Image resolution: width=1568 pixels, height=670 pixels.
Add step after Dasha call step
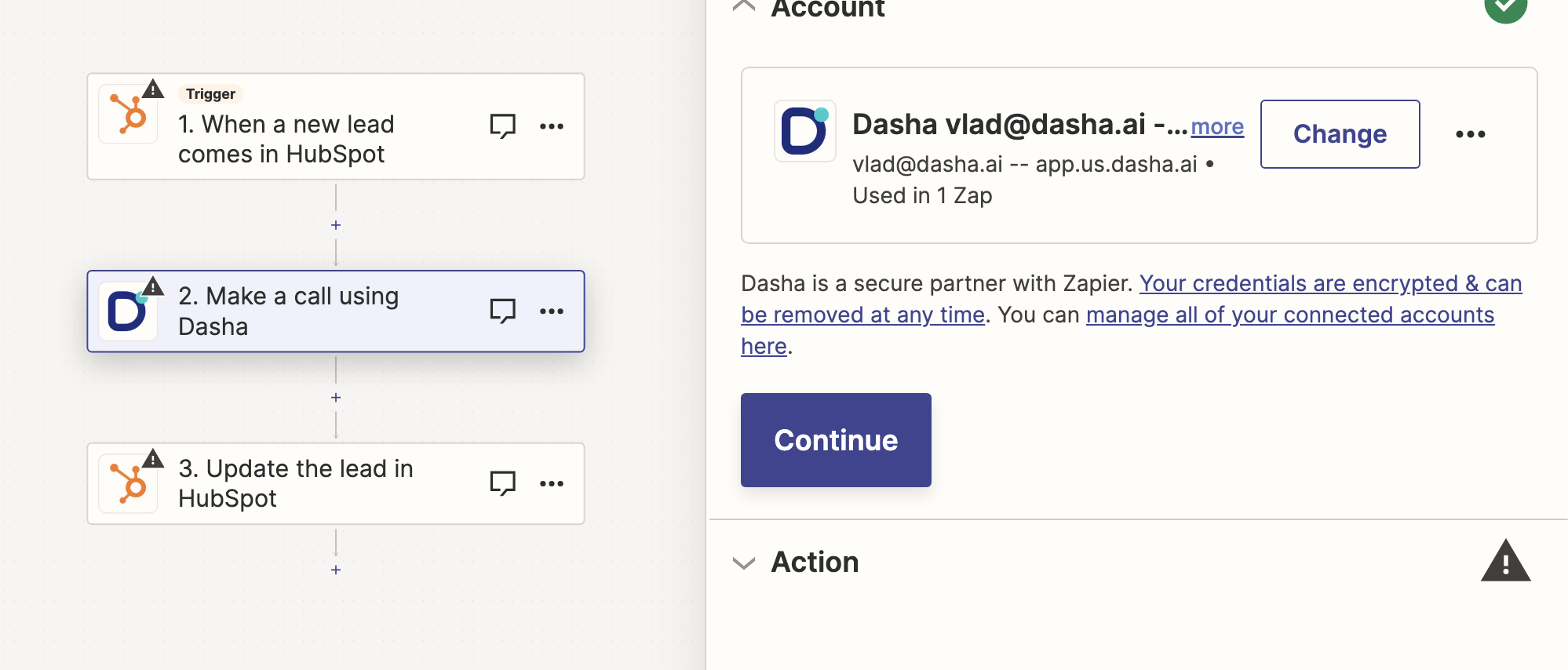336,398
